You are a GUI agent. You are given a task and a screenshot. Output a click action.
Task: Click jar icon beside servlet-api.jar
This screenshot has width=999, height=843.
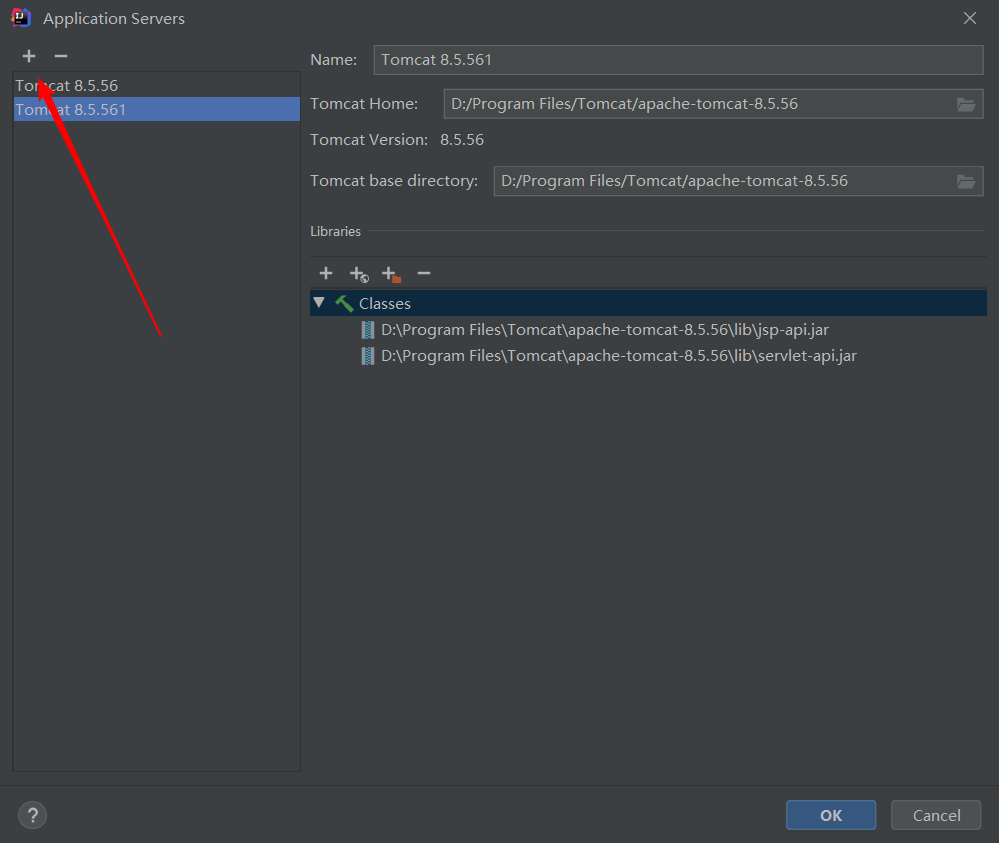[368, 356]
